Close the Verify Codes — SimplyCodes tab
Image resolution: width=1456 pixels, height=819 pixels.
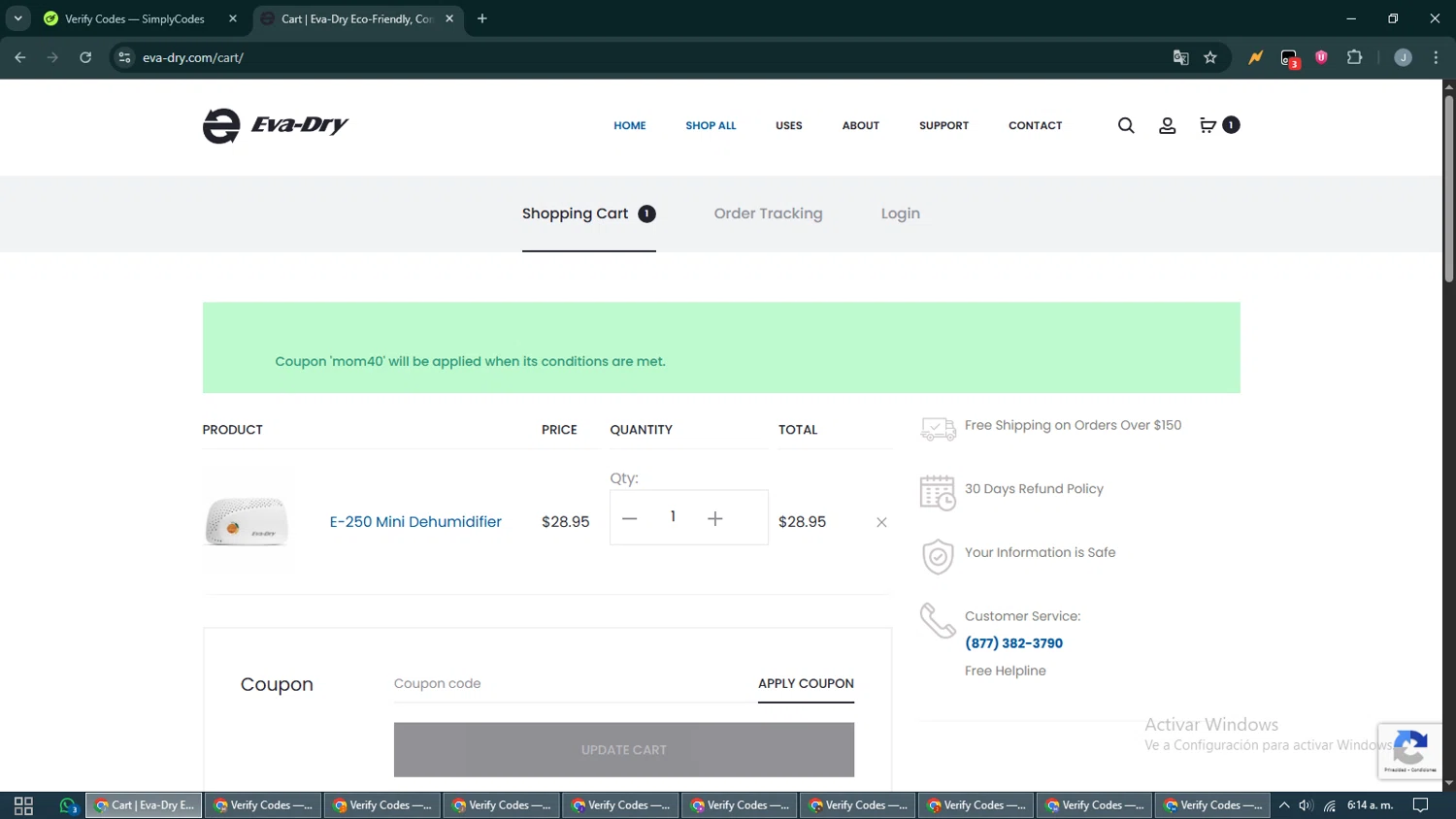click(x=233, y=18)
